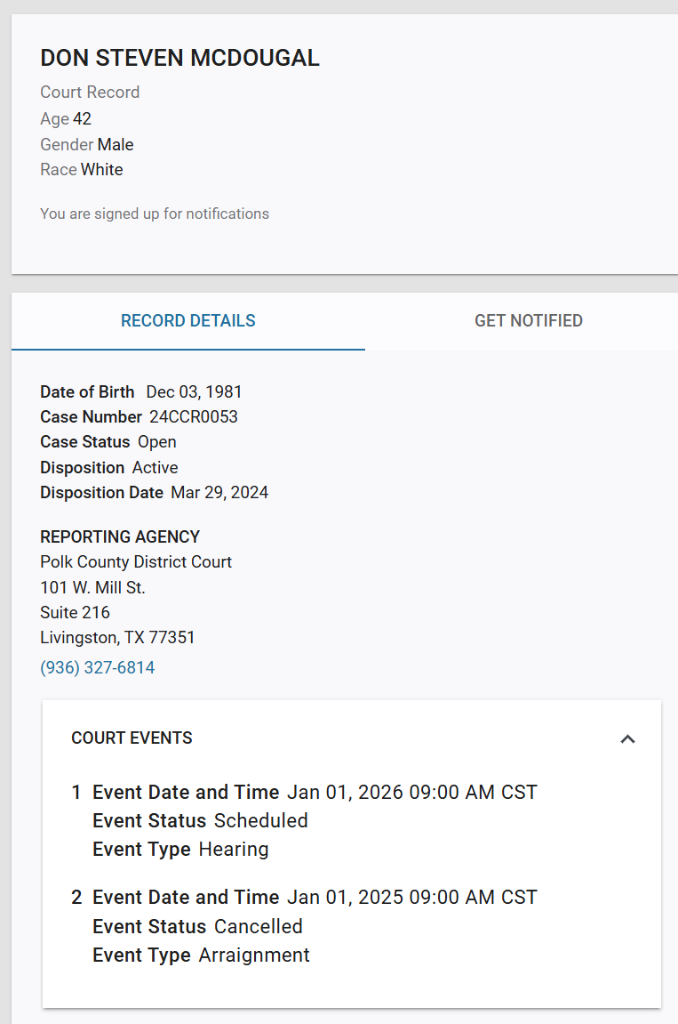Click the Scheduled event status
The width and height of the screenshot is (678, 1024).
pos(261,821)
